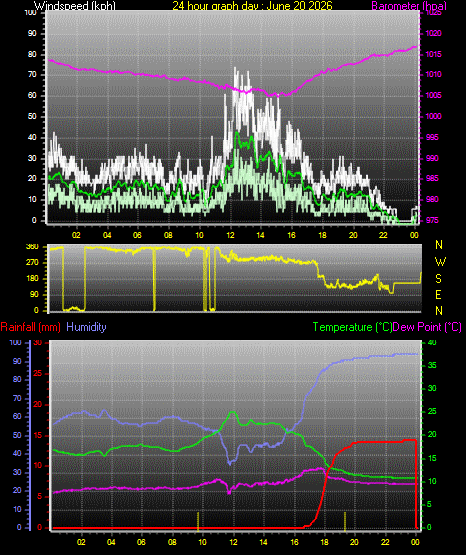Click 70 on the Windspeed axis
This screenshot has width=466, height=555.
pos(32,74)
